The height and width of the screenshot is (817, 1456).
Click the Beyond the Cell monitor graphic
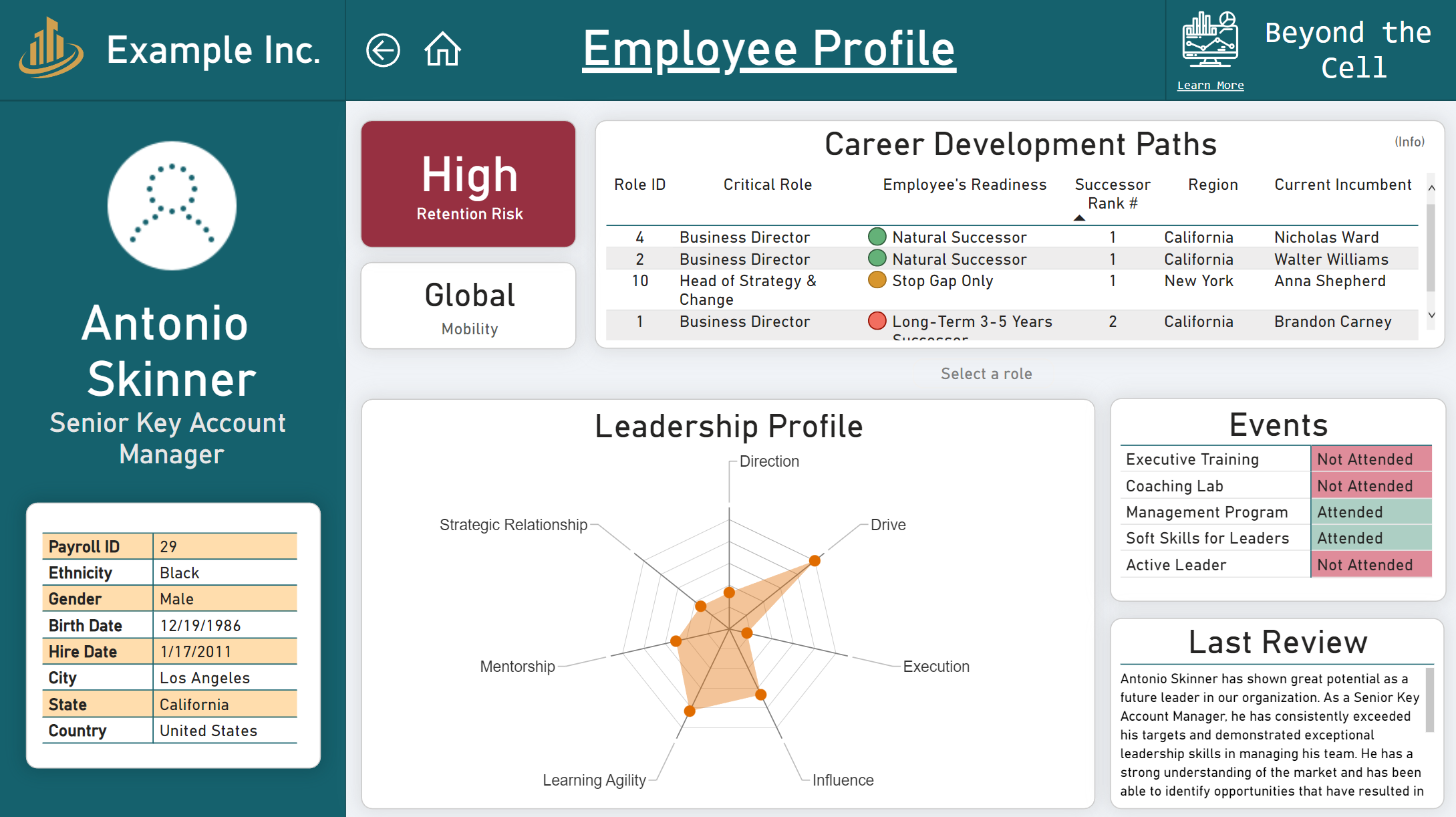coord(1209,40)
